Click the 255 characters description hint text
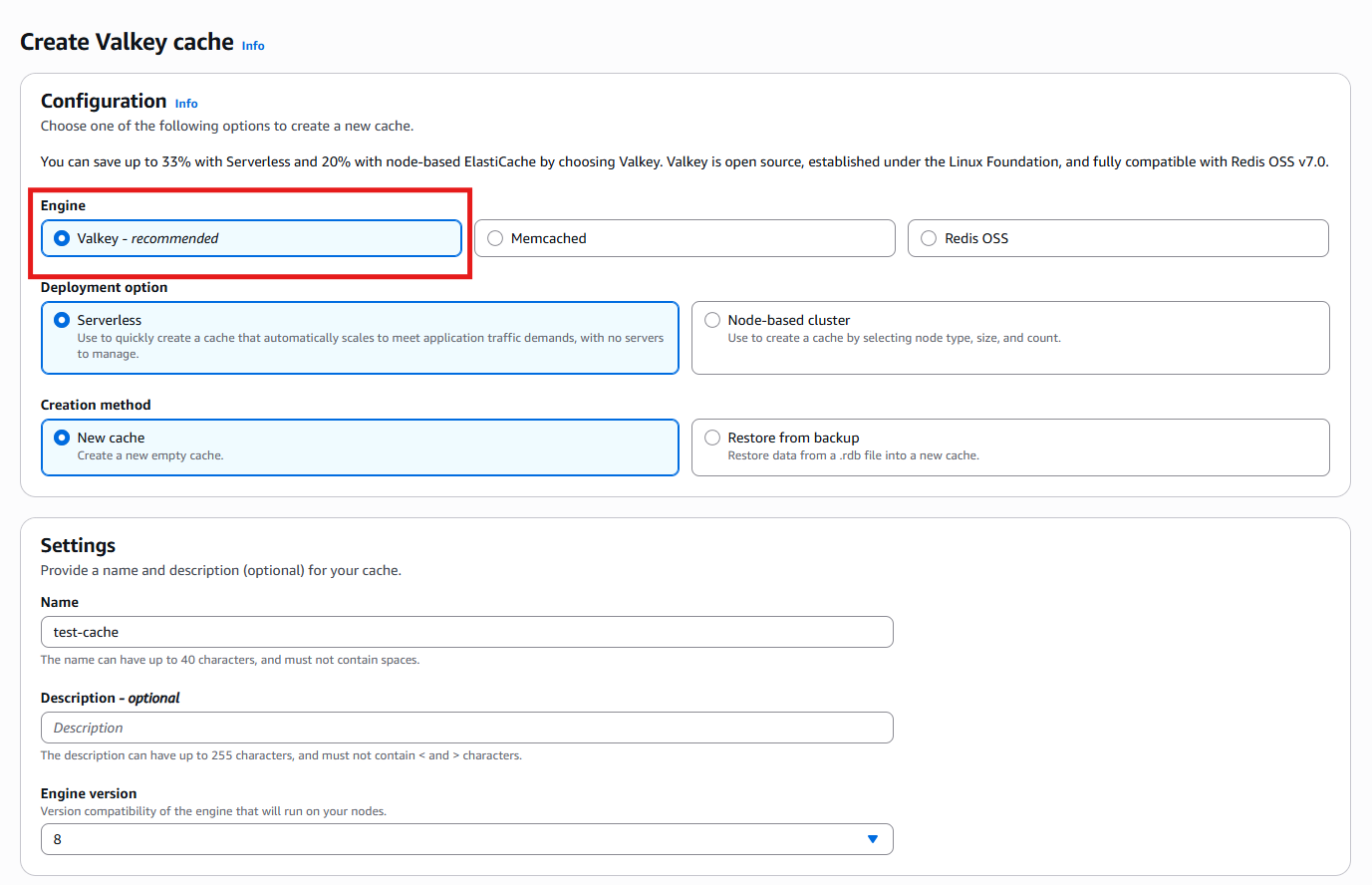This screenshot has height=885, width=1372. pyautogui.click(x=281, y=755)
